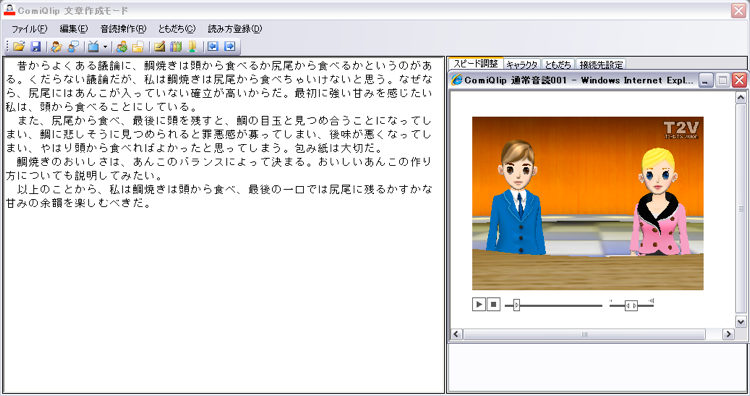Image resolution: width=750 pixels, height=396 pixels.
Task: Open the dropdown arrow beside the TV icon
Action: click(x=105, y=47)
